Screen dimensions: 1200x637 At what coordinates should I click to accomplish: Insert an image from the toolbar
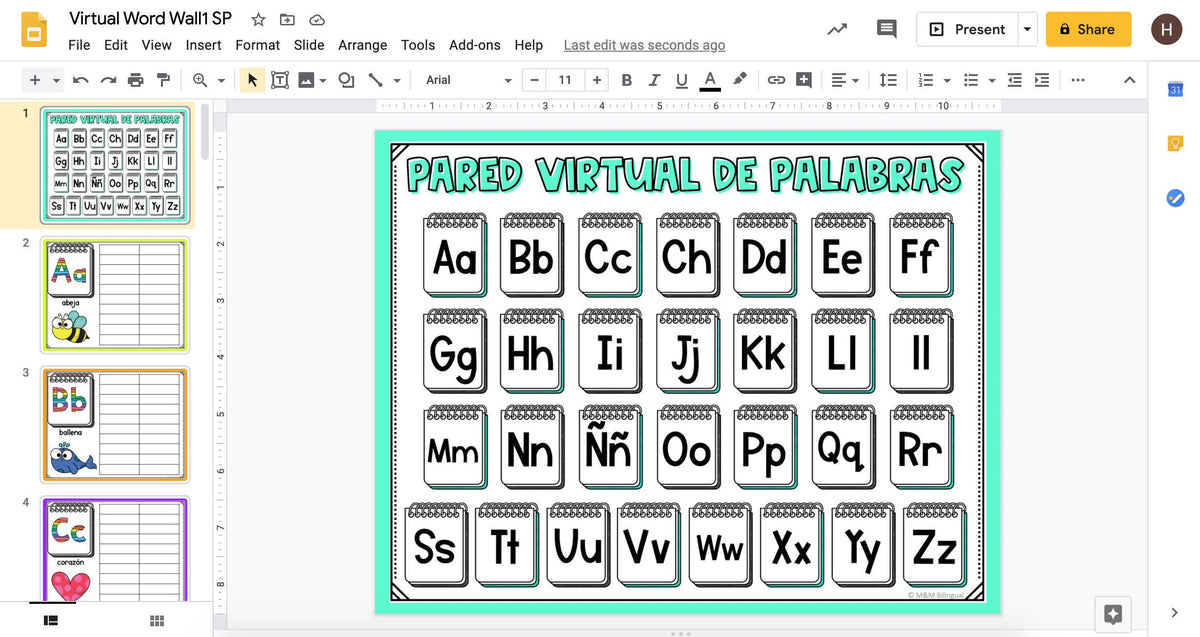(308, 80)
